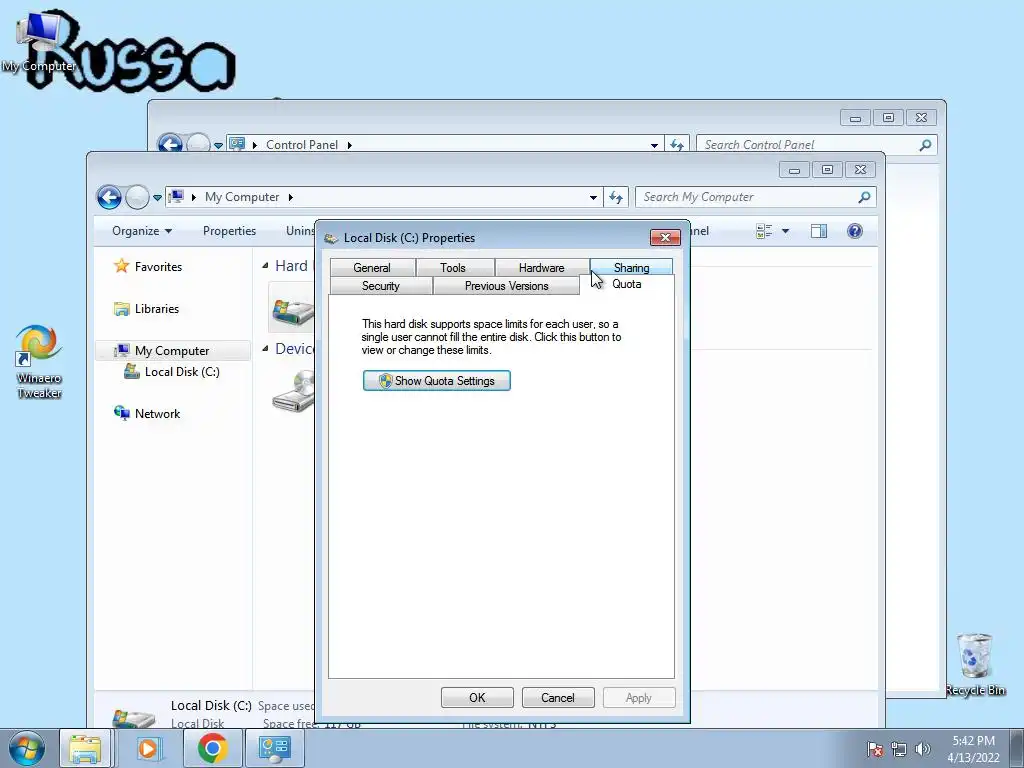
Task: Select Libraries in navigation pane
Action: (147, 308)
